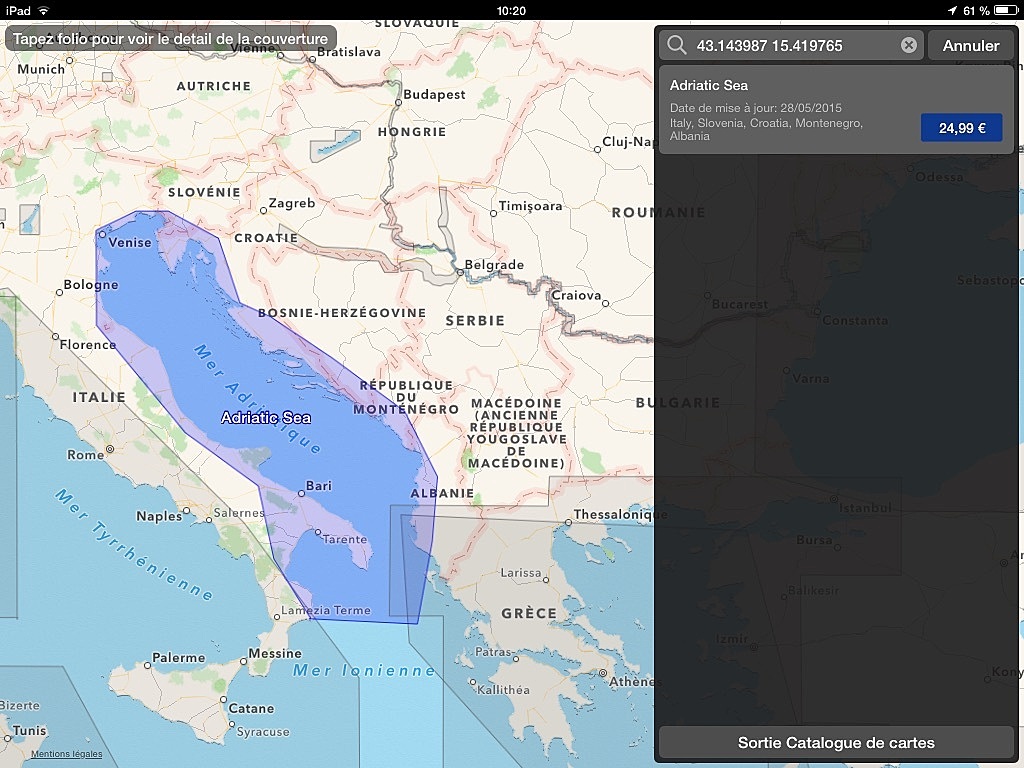
Task: Tap the Syracuse city label
Action: tap(263, 732)
